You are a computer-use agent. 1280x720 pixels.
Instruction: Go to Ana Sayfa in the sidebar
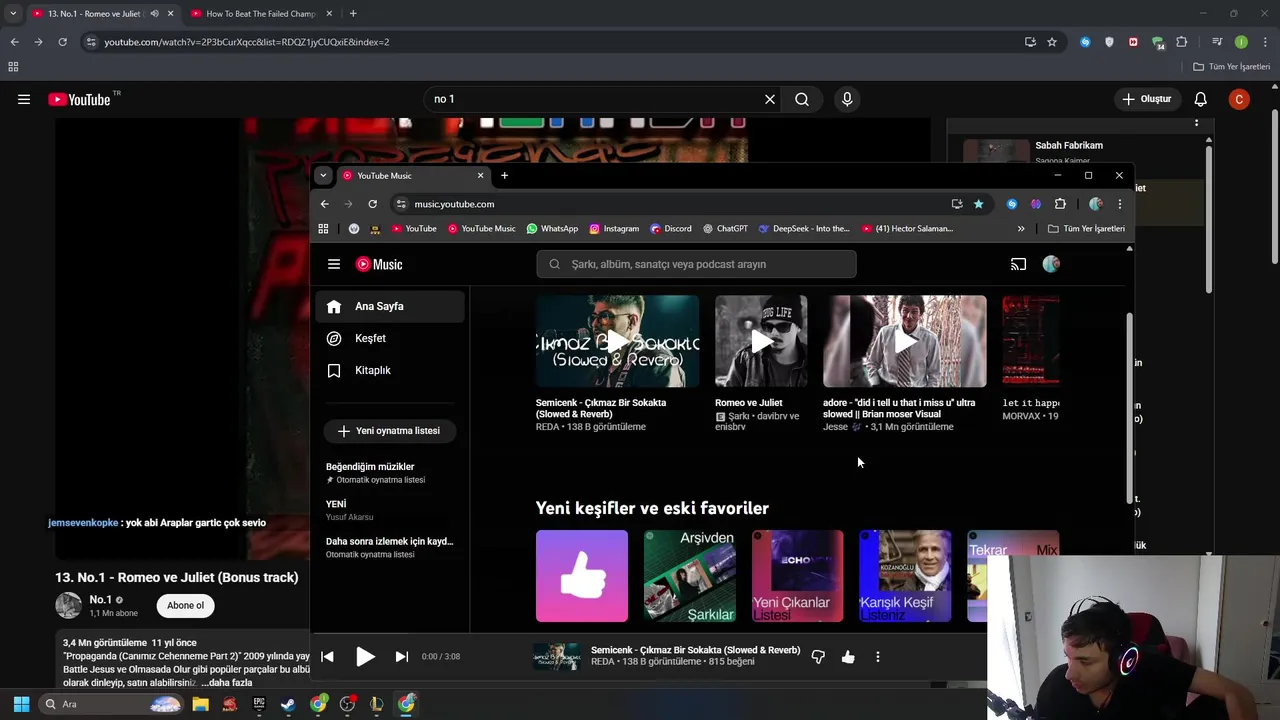point(390,306)
